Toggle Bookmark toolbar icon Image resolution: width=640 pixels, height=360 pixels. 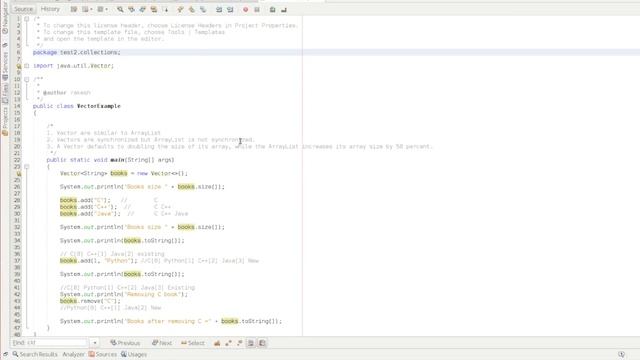pos(203,9)
